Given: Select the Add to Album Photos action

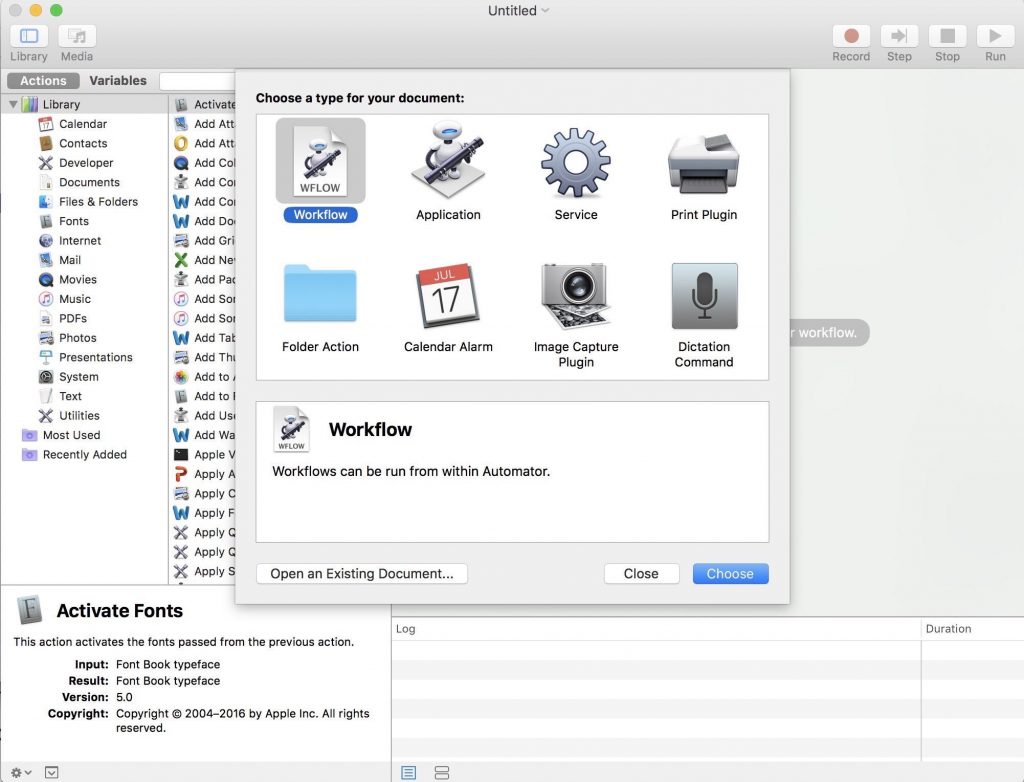Looking at the screenshot, I should click(203, 377).
